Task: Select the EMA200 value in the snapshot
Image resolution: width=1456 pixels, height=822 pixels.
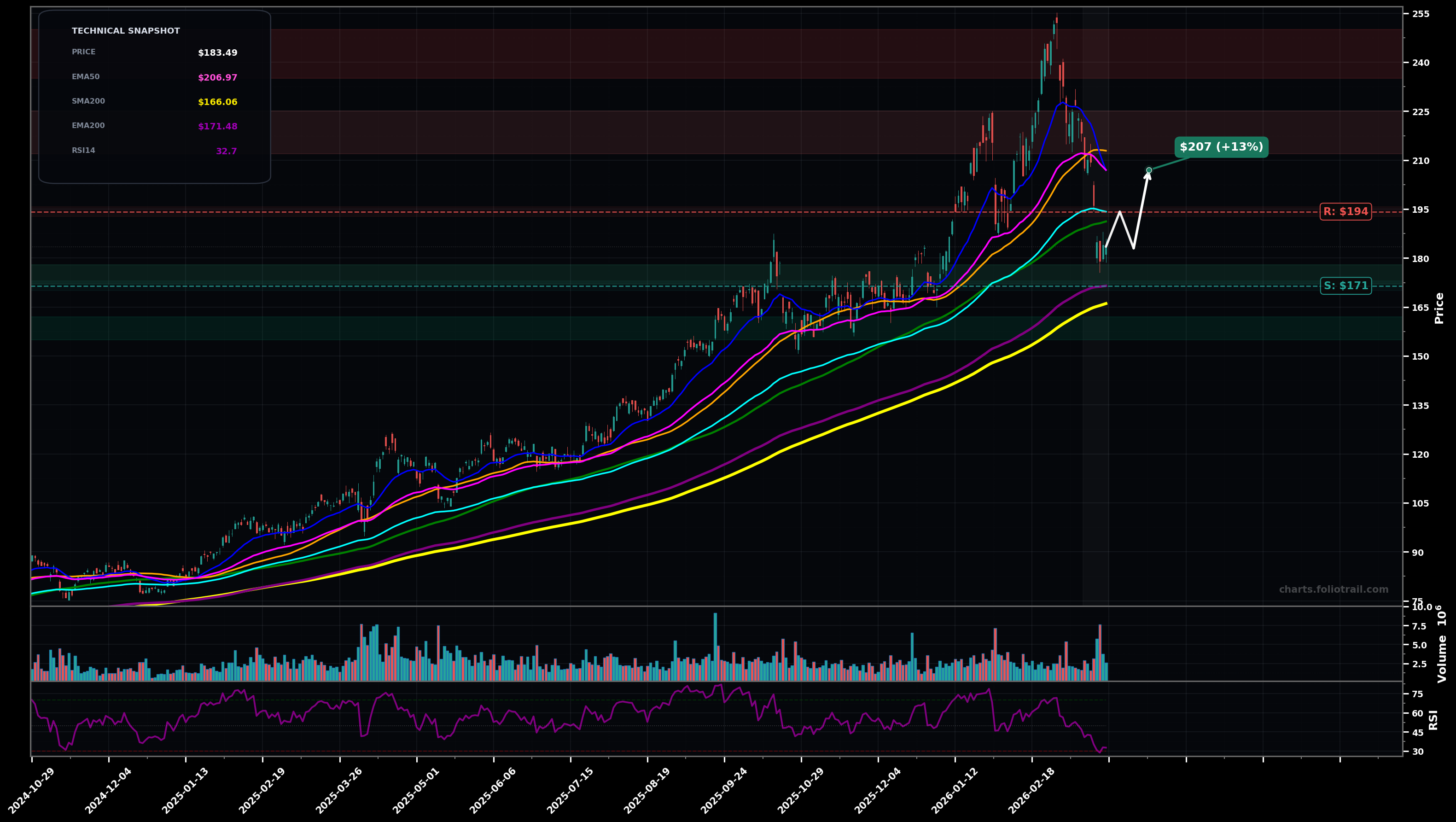Action: click(x=218, y=126)
